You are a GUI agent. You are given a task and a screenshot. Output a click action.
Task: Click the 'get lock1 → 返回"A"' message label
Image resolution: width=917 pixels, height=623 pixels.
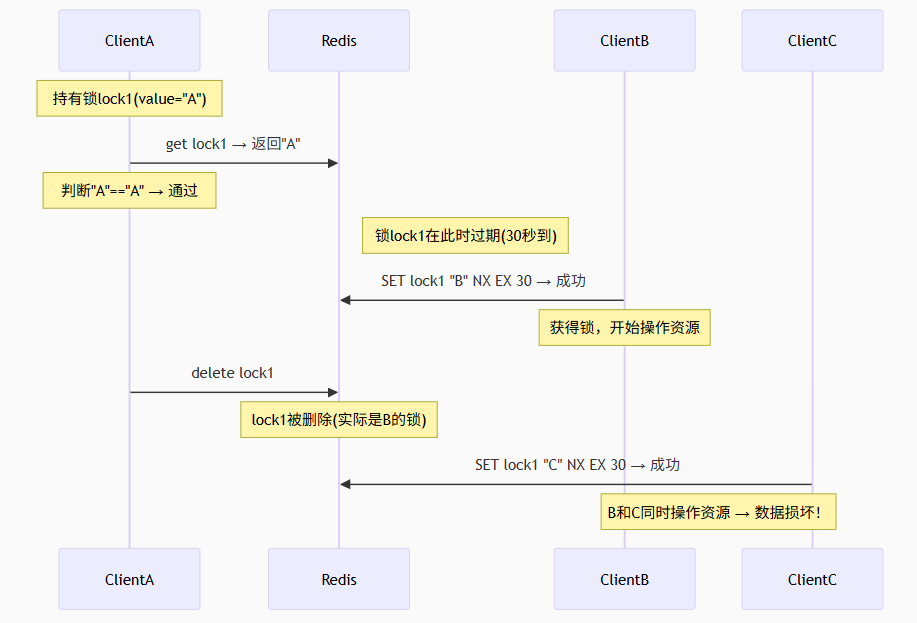(x=233, y=144)
